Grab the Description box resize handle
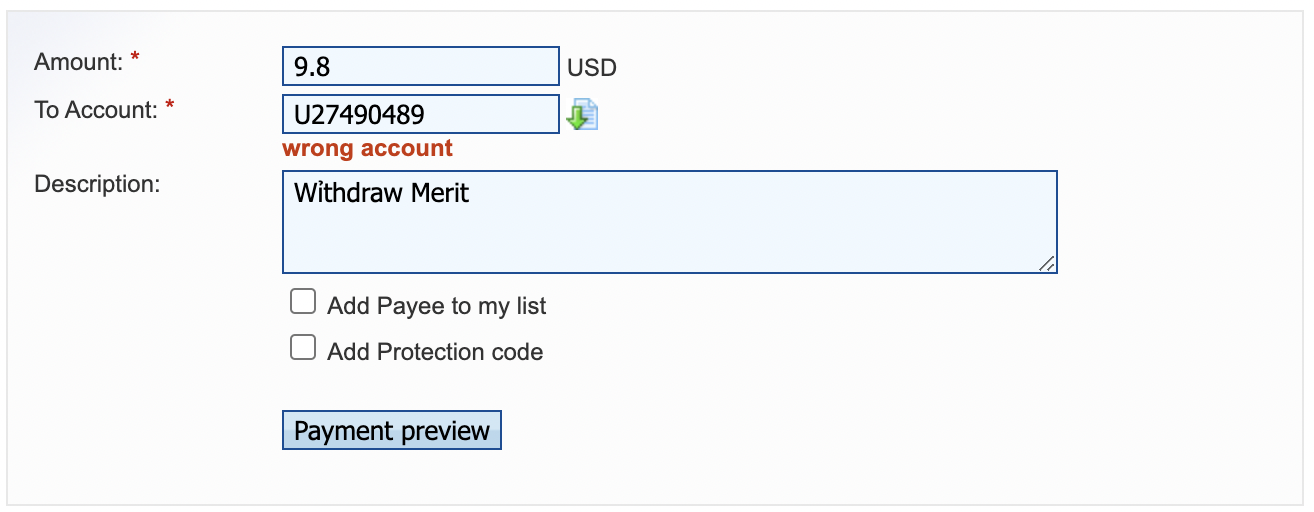Viewport: 1314px width, 512px height. [x=1046, y=263]
